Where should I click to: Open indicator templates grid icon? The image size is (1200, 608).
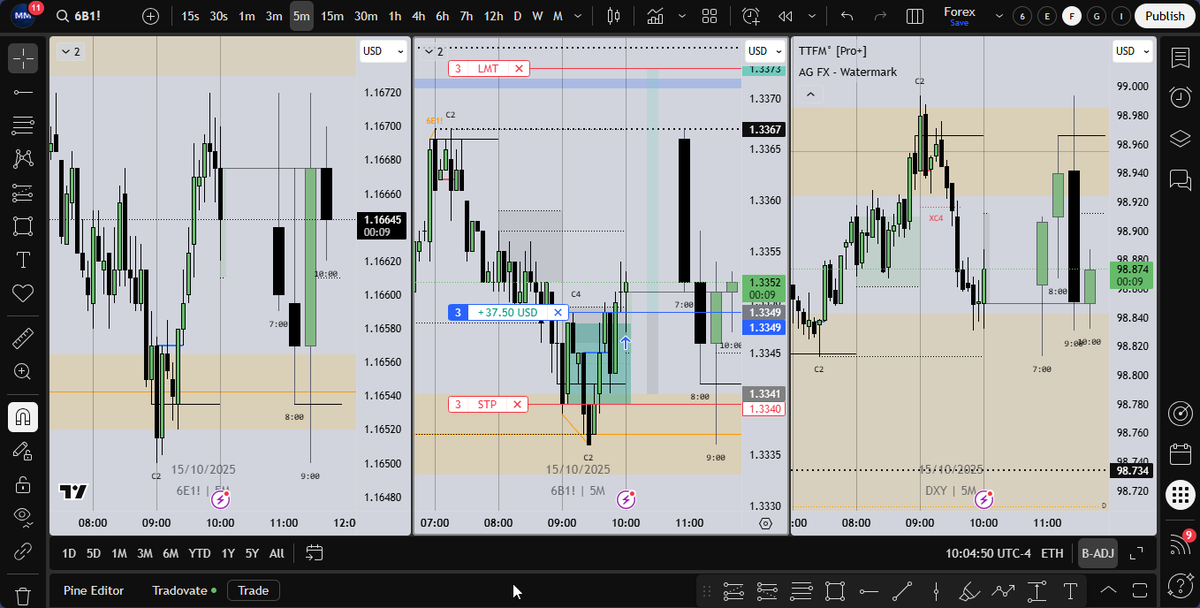click(x=709, y=16)
